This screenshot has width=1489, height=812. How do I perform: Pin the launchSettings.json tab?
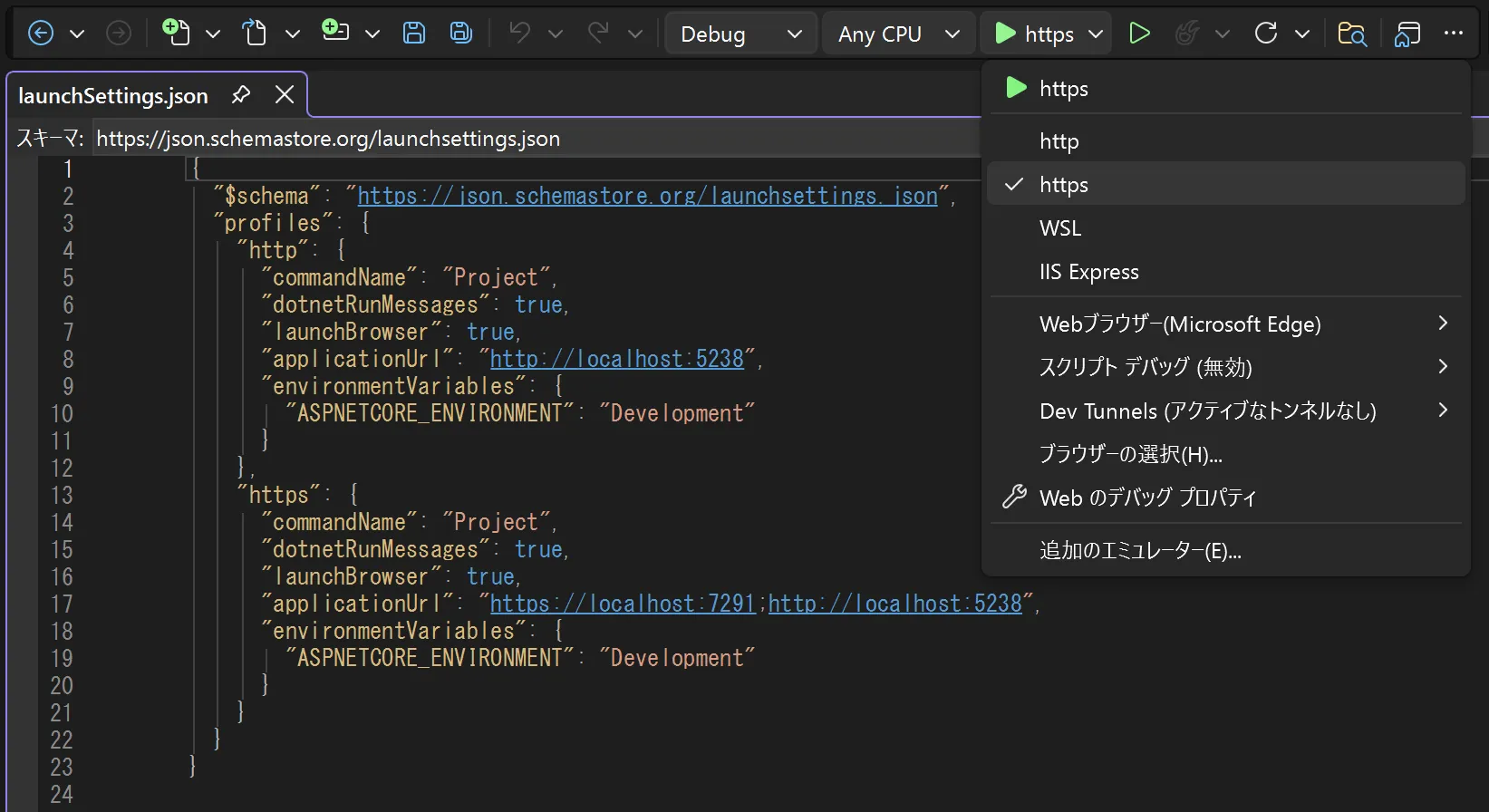(241, 94)
